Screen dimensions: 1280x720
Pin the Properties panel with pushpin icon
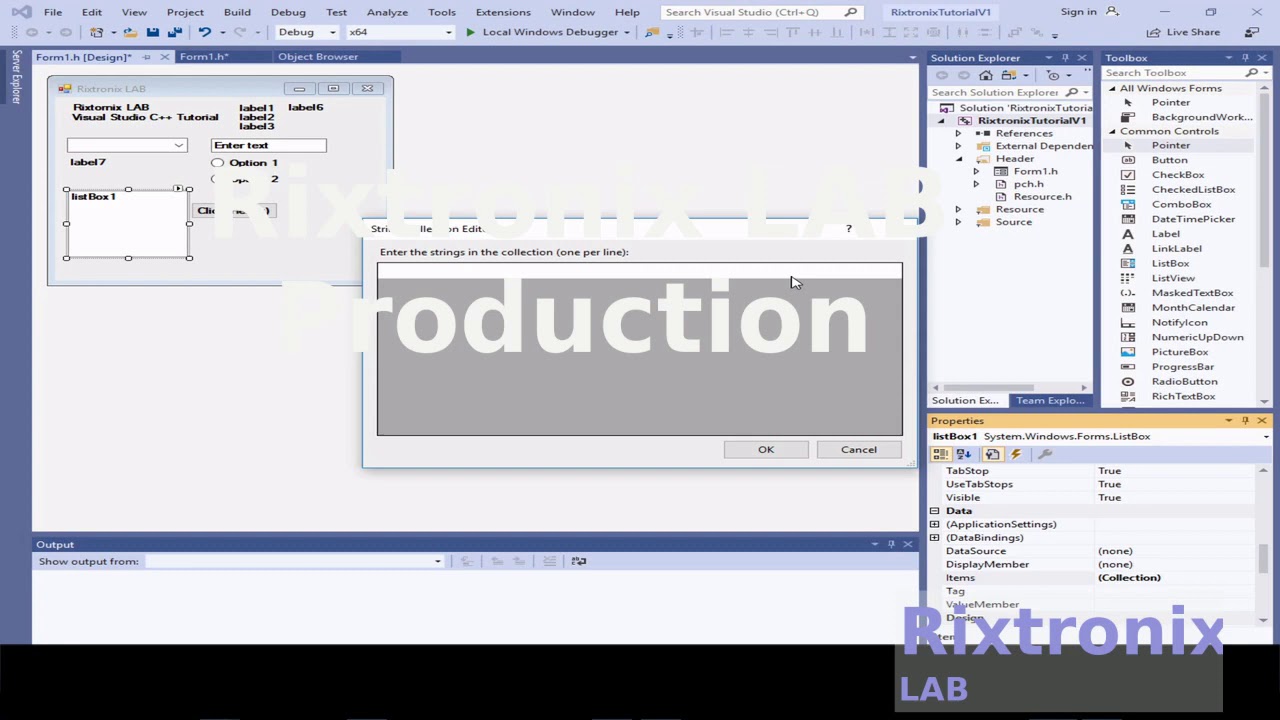pyautogui.click(x=1245, y=421)
